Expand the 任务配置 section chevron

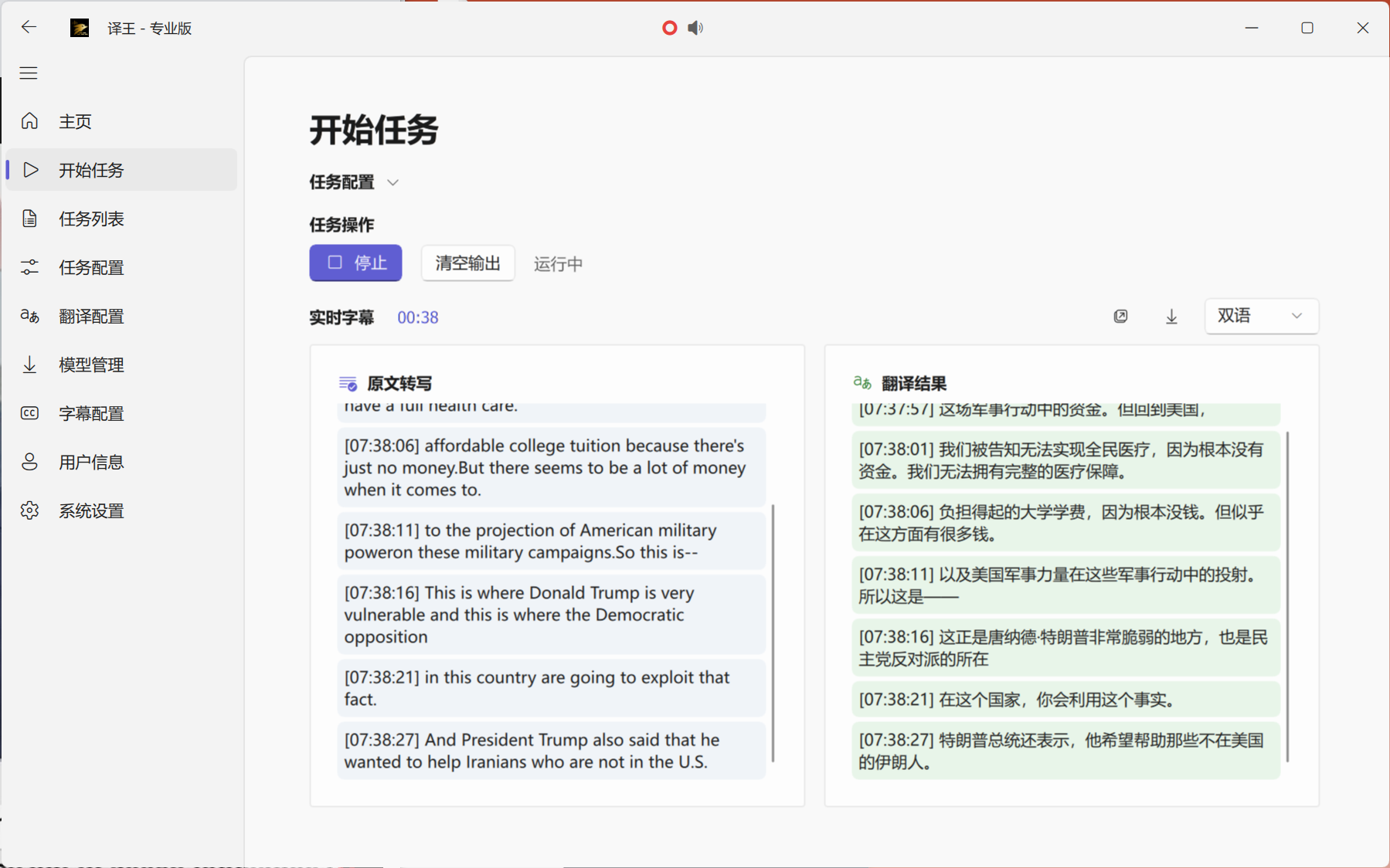click(393, 182)
